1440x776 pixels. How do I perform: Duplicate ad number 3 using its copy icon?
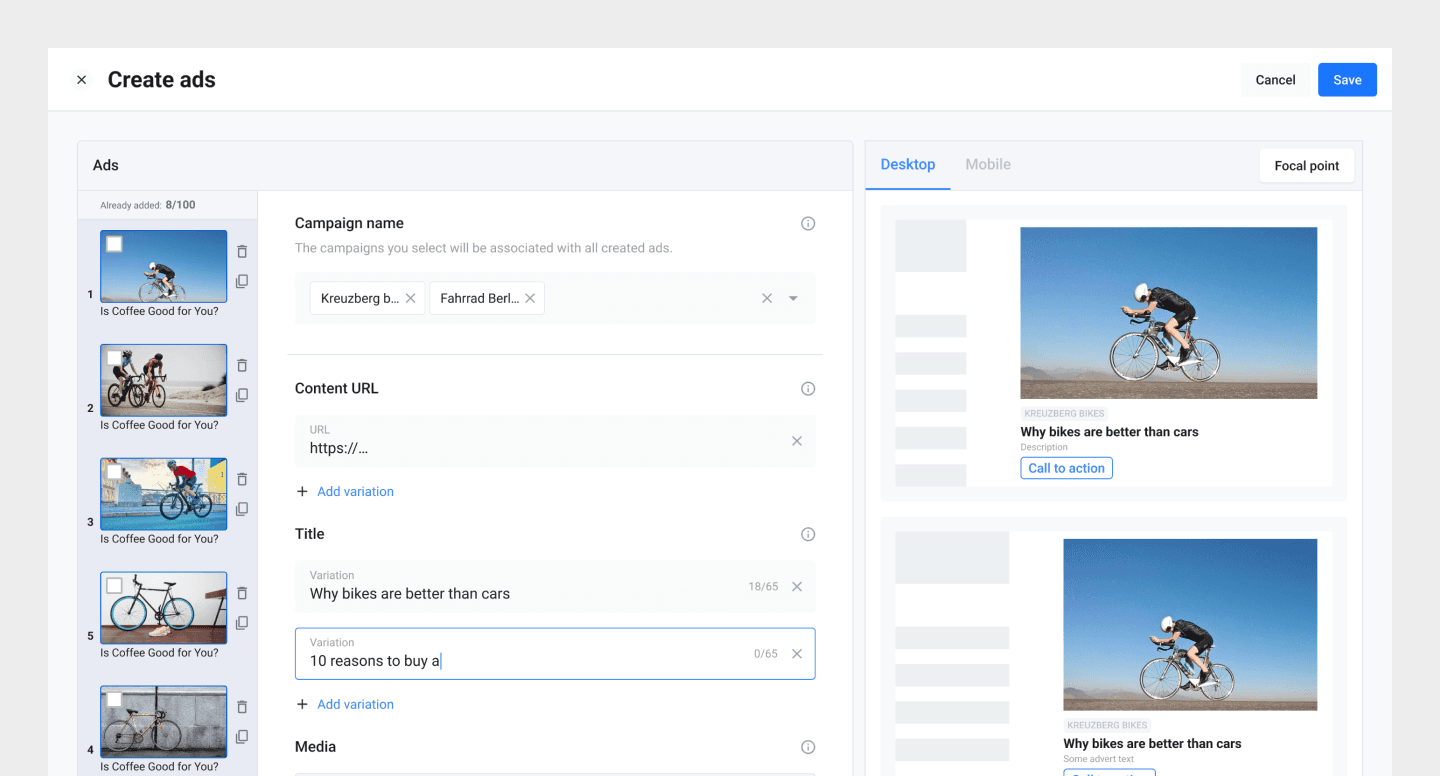coord(242,510)
